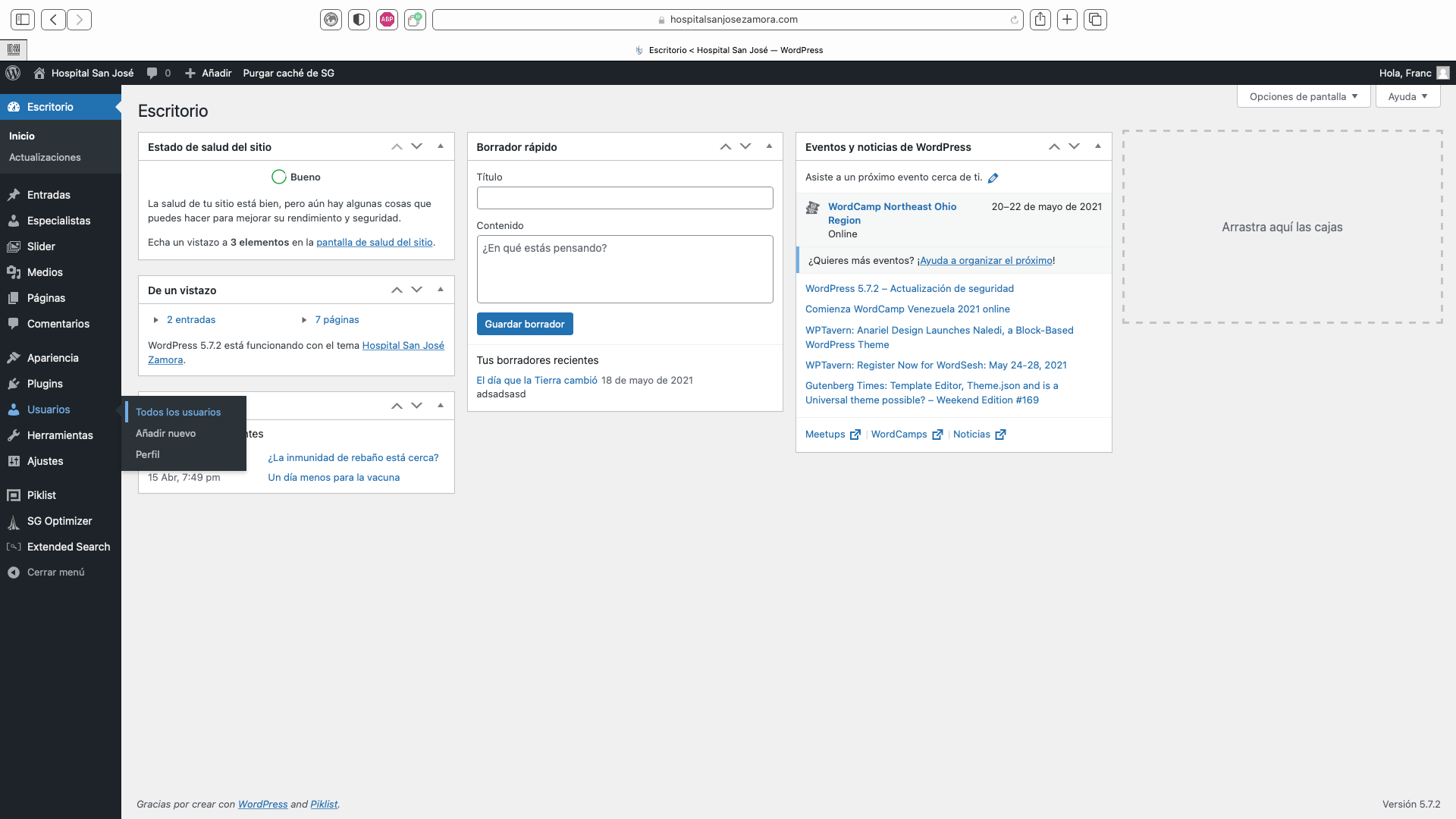Open Hospital San José site home icon

(39, 73)
